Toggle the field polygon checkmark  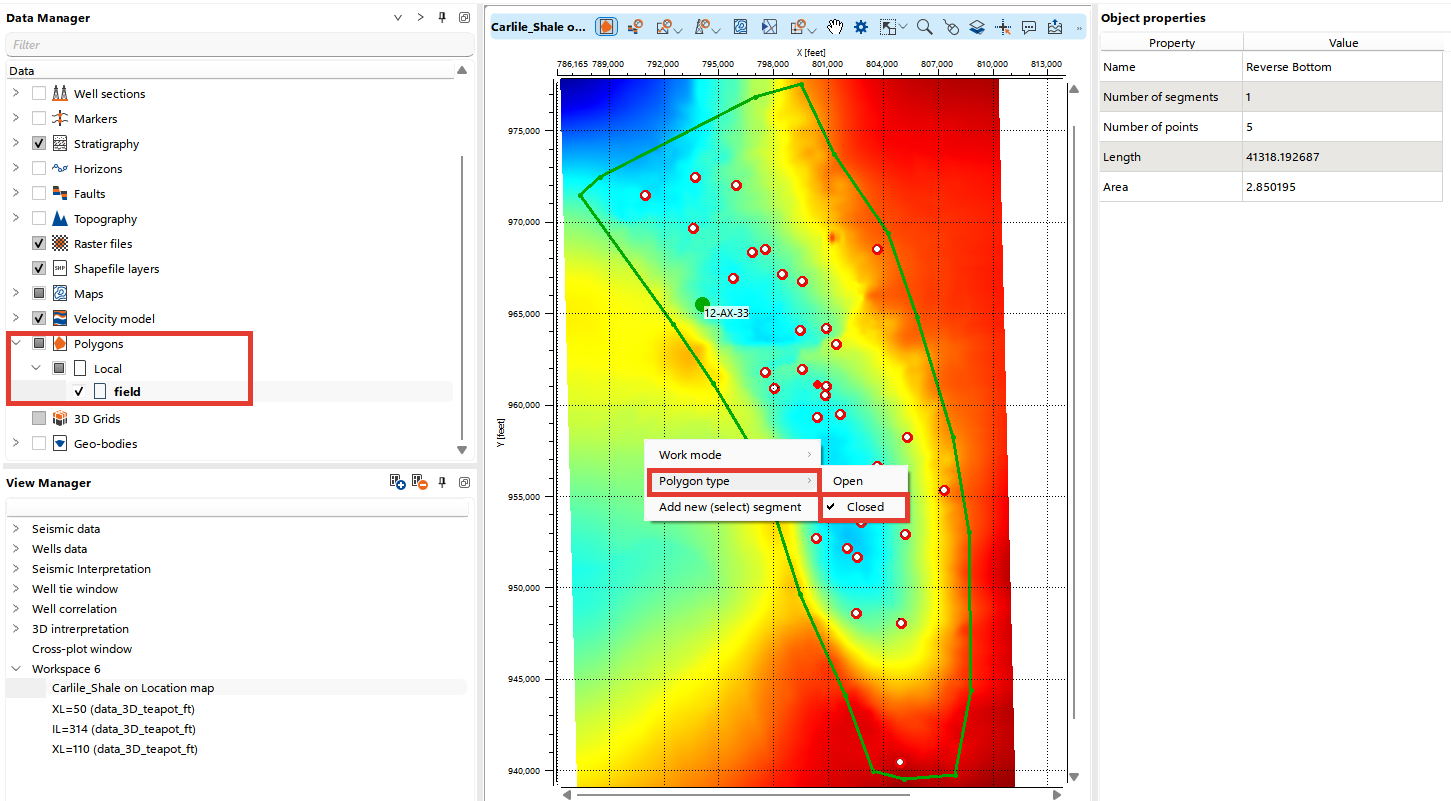(x=79, y=392)
